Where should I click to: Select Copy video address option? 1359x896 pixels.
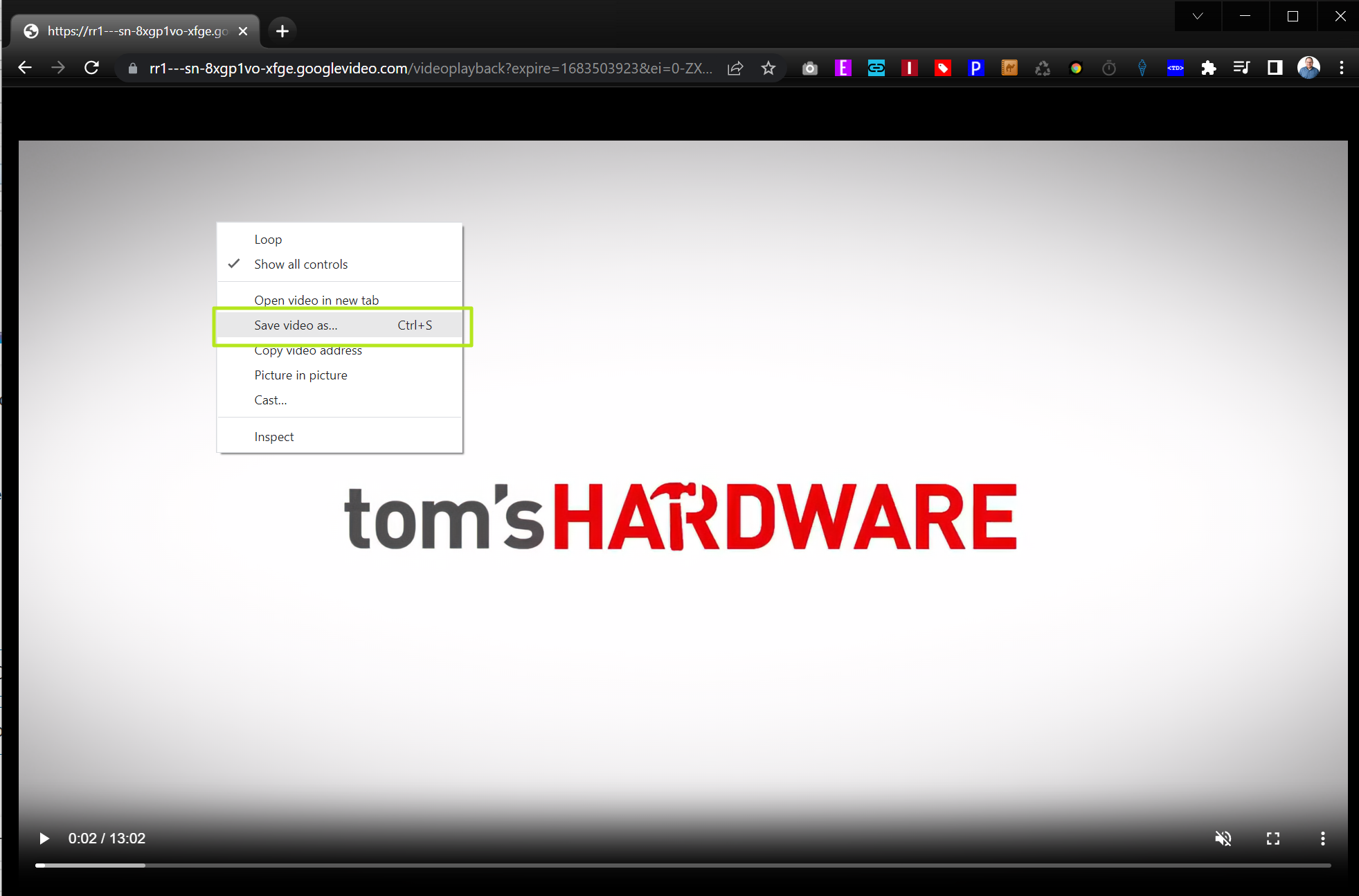(308, 350)
